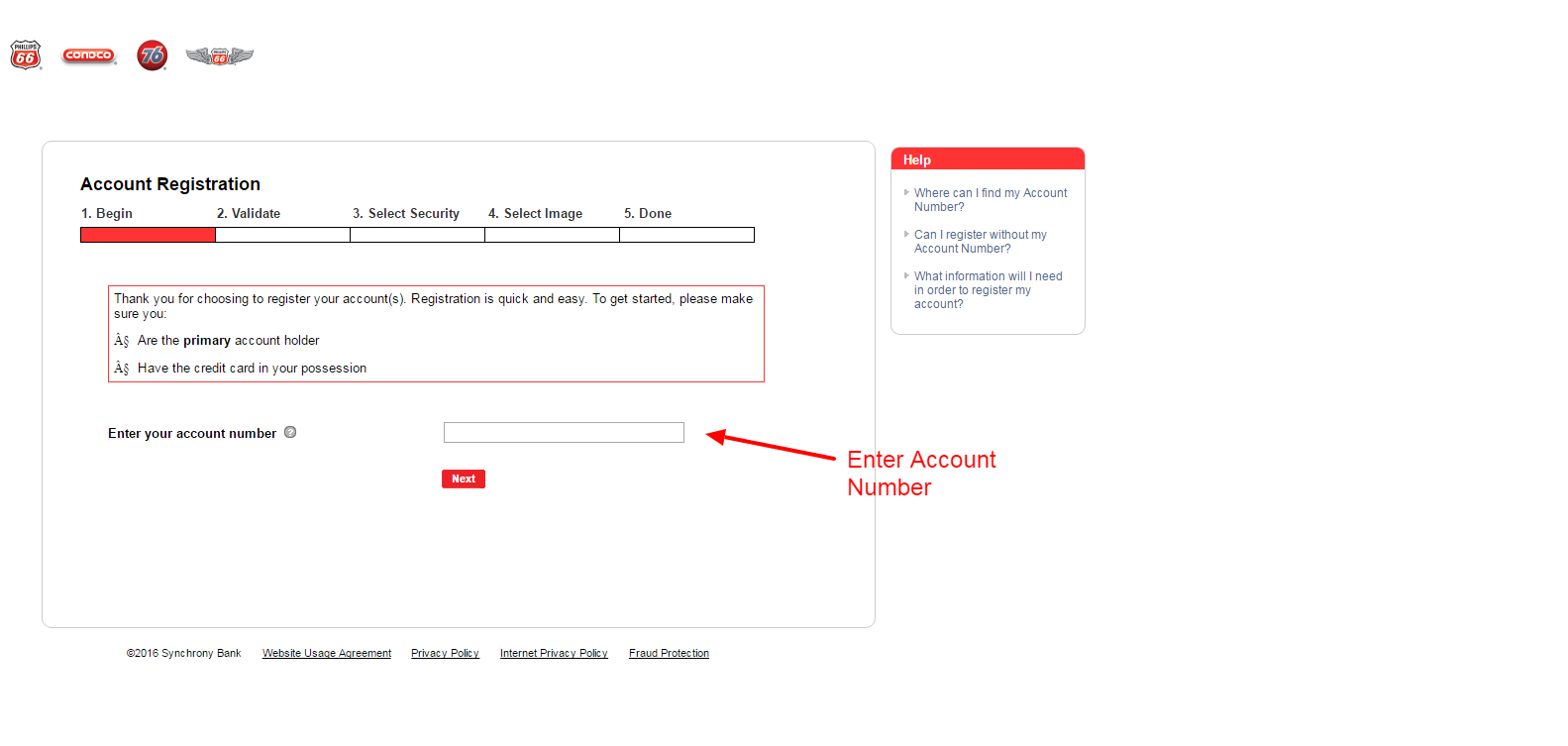Click the red 76 ball logo

[x=153, y=55]
